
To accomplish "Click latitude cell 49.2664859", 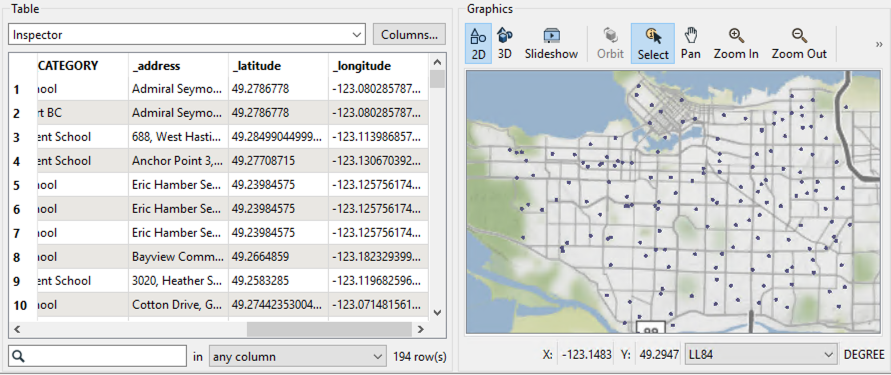I will point(278,257).
